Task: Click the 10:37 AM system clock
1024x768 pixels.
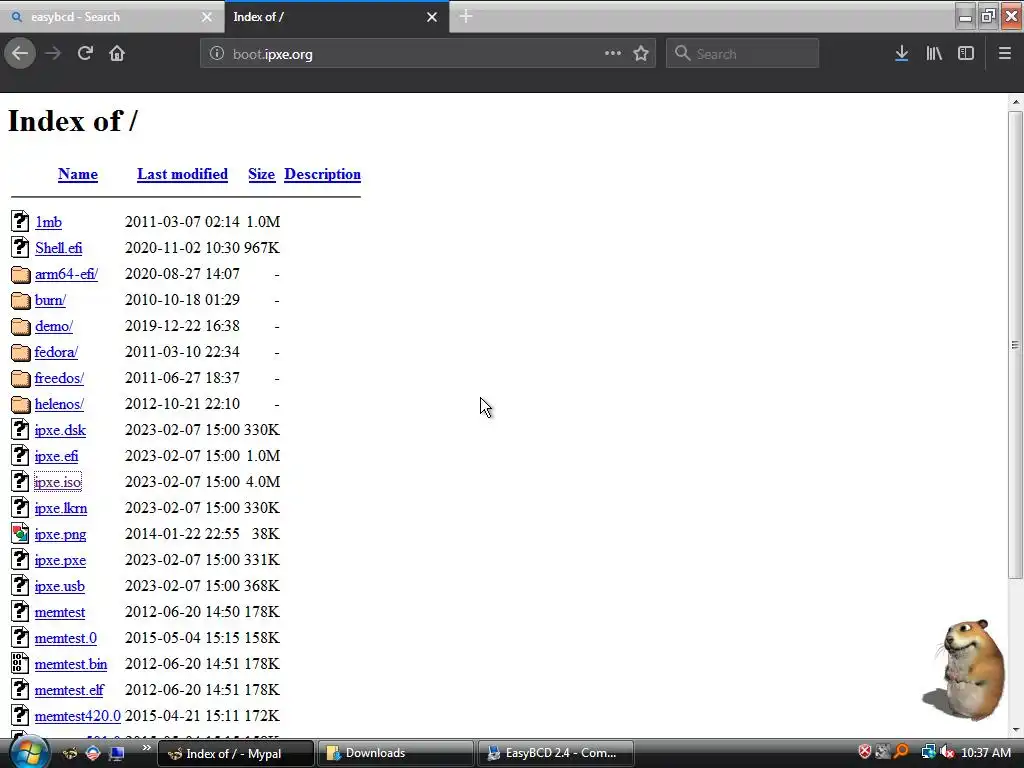Action: [986, 753]
